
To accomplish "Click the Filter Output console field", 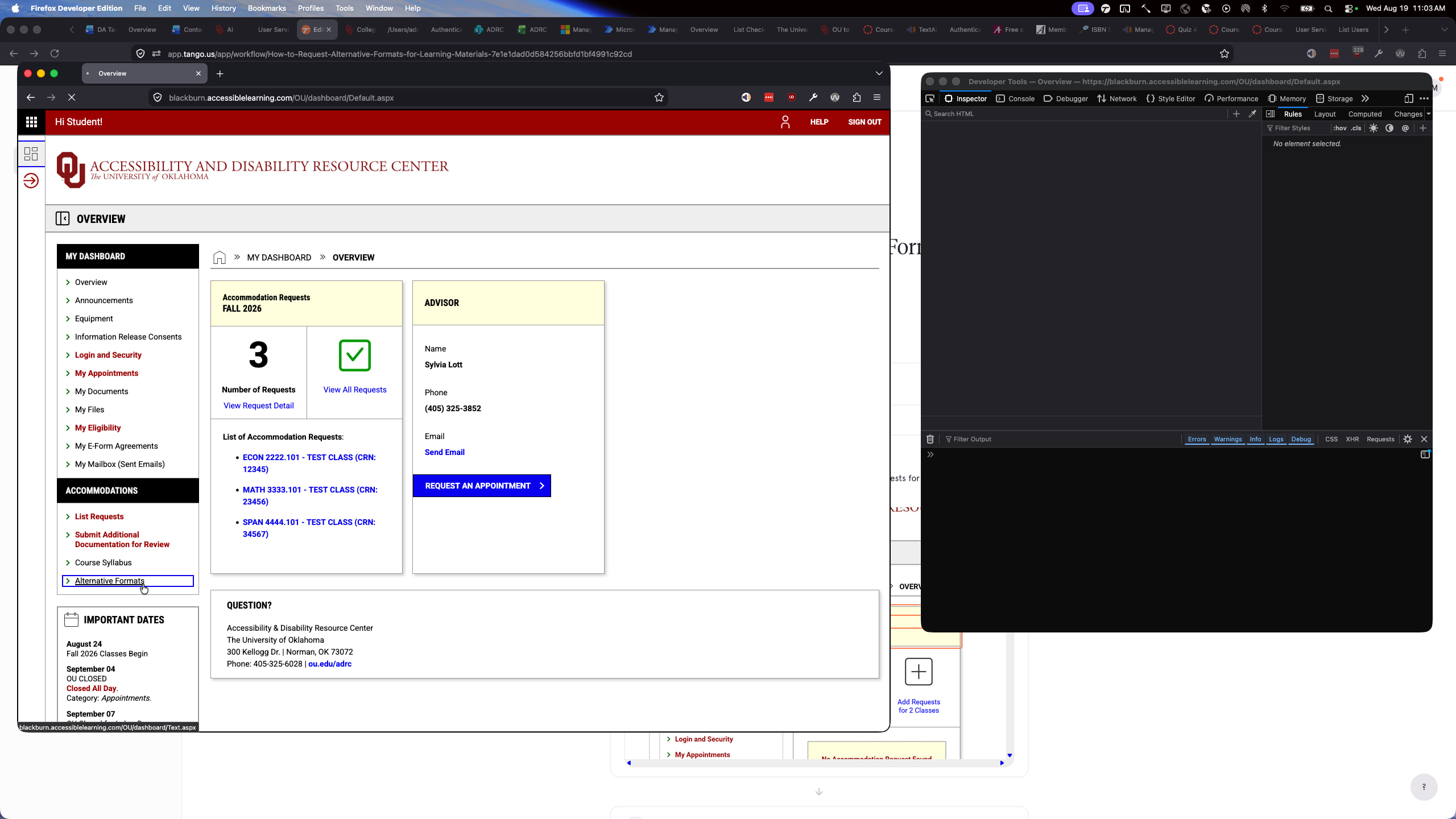I will 1061,439.
